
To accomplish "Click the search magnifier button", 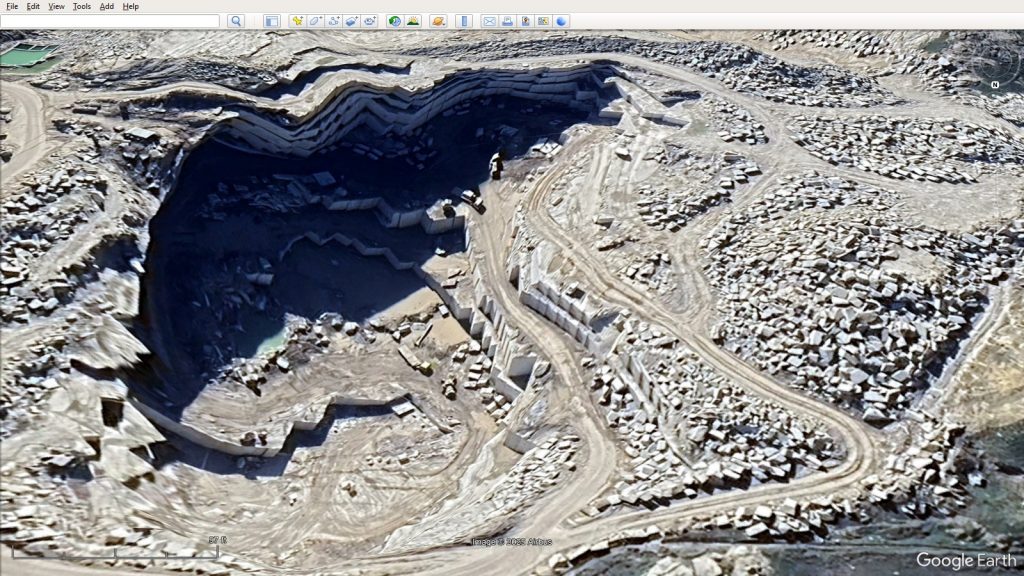I will pos(235,21).
